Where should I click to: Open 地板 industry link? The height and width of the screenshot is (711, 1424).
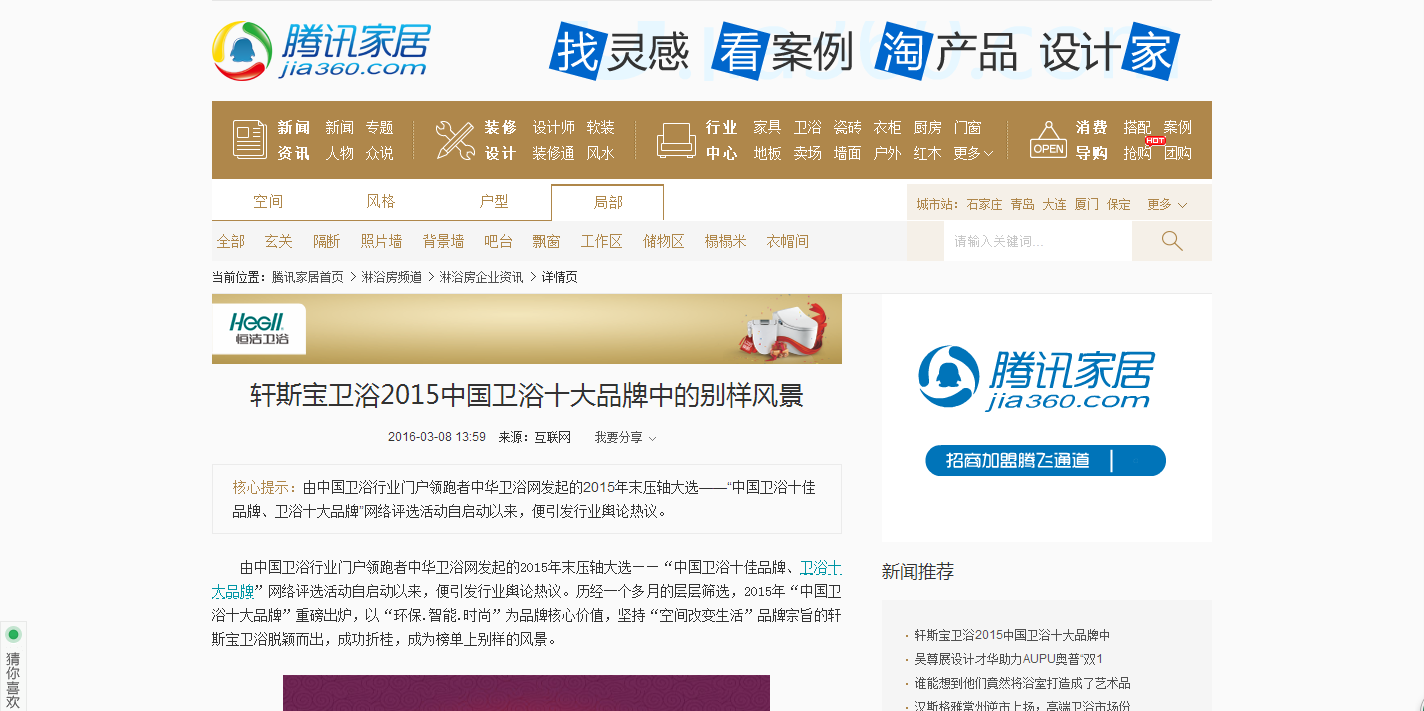(x=767, y=153)
